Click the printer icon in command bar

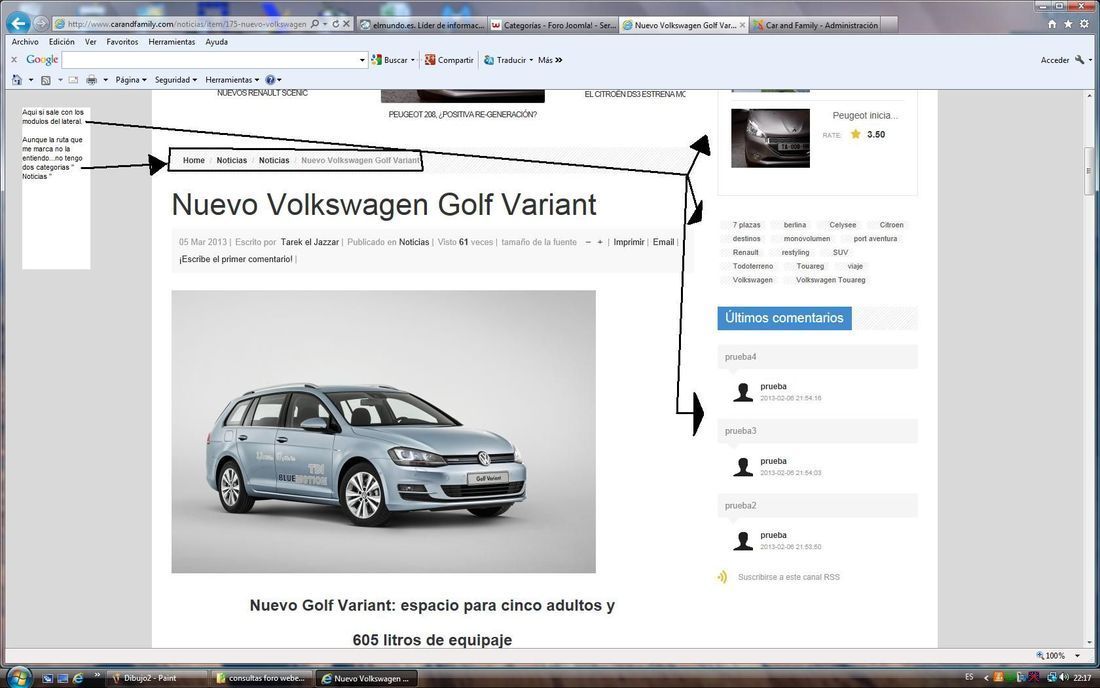pyautogui.click(x=91, y=80)
